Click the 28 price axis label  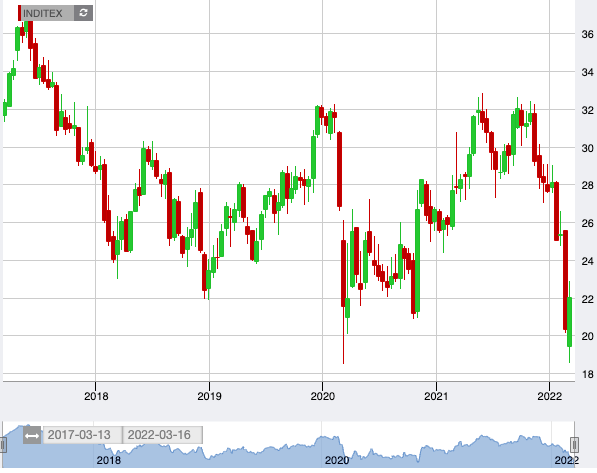point(587,185)
